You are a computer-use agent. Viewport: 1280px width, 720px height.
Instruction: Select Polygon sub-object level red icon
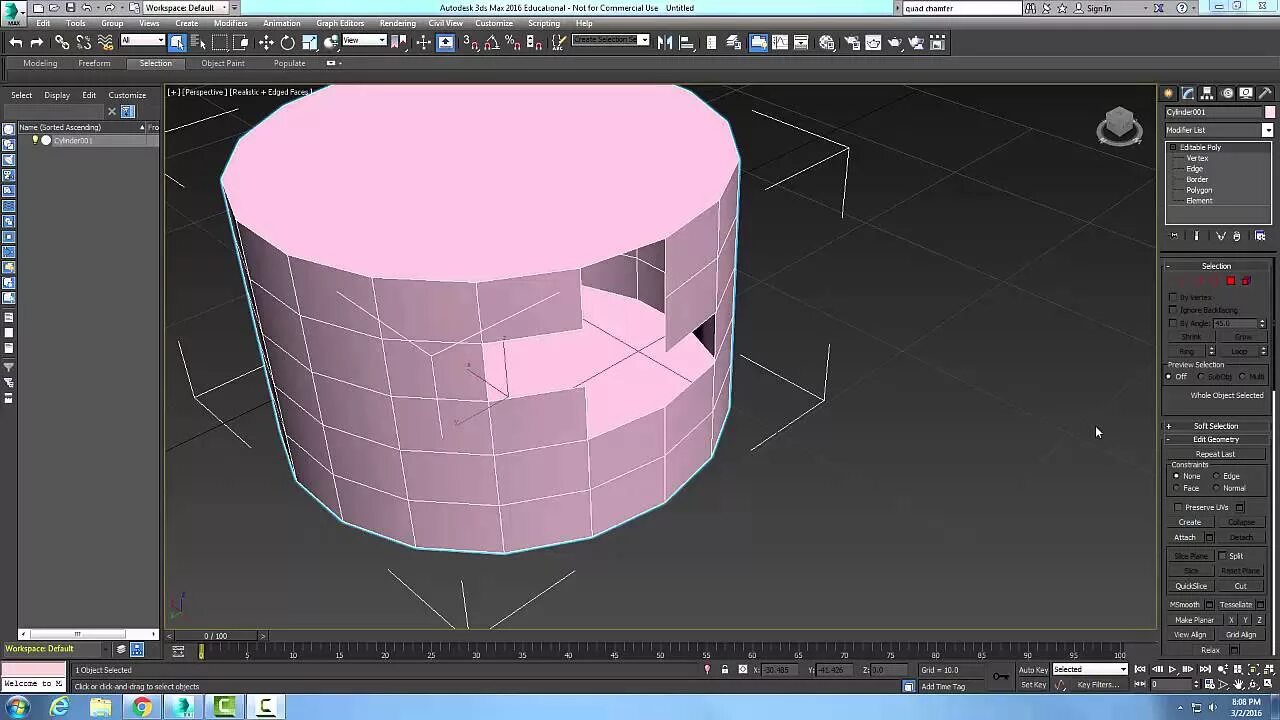coord(1231,281)
